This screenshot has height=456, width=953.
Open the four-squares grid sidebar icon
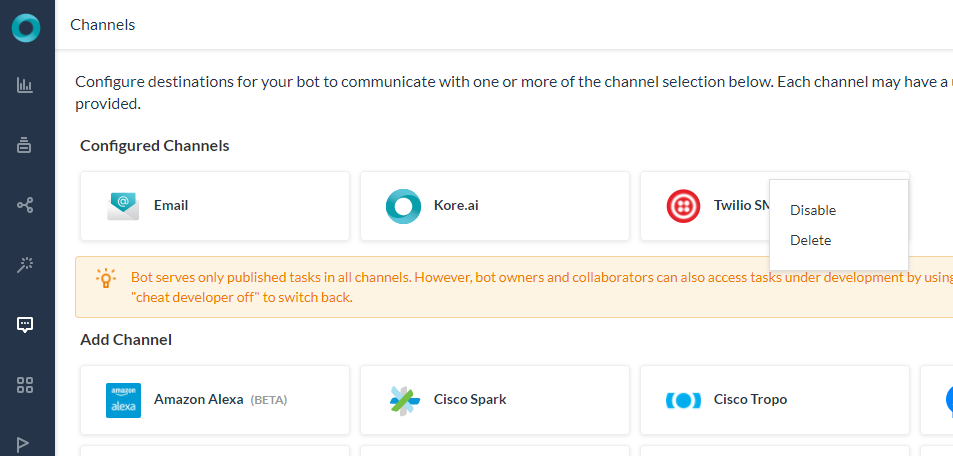pos(26,384)
